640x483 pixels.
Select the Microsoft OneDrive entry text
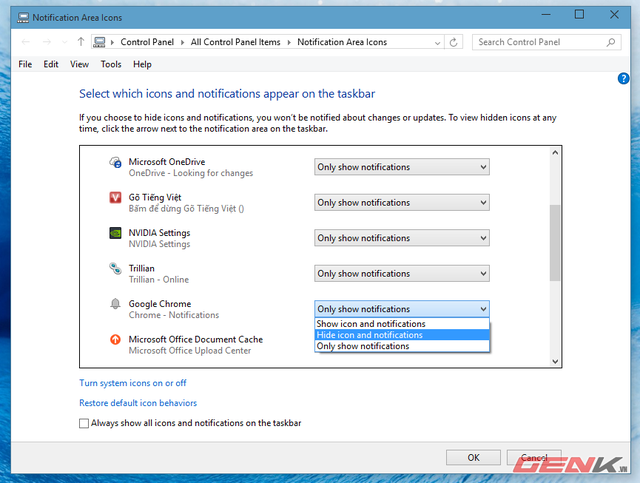click(x=167, y=162)
